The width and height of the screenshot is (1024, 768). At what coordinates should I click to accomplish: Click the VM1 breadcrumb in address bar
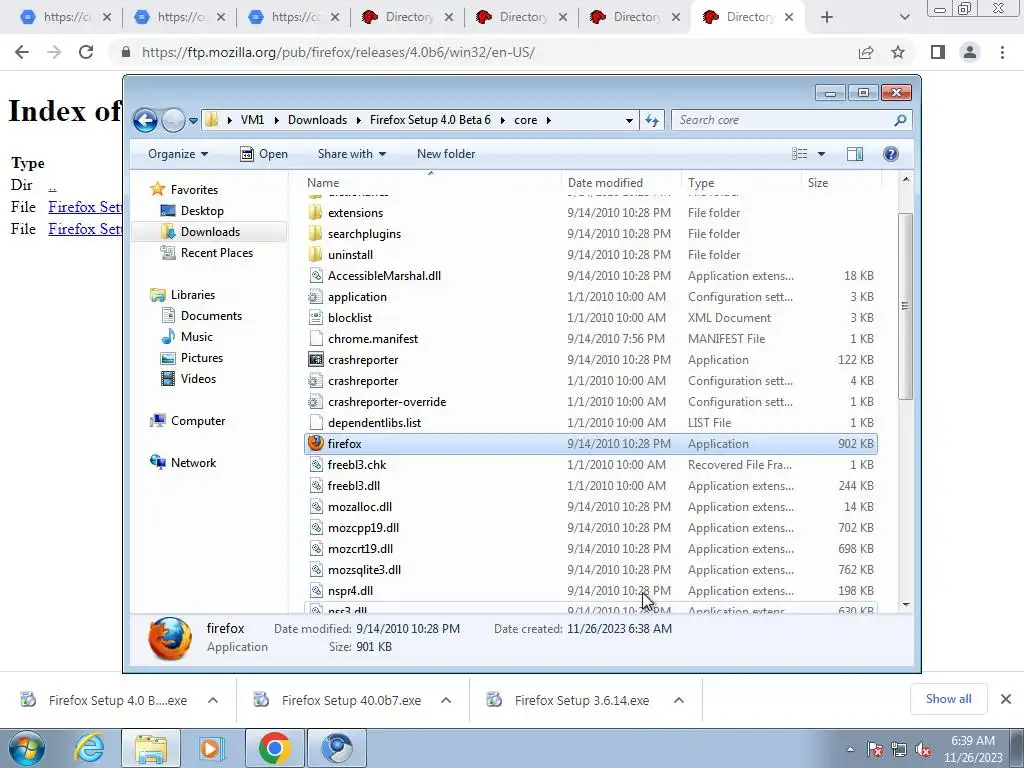[x=252, y=120]
